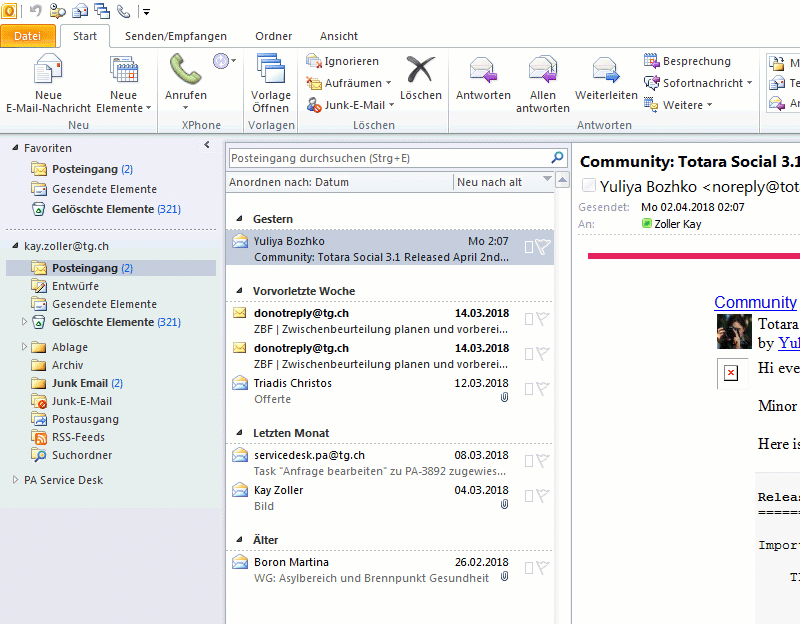
Task: Open the Sofortnachricht dropdown
Action: 698,83
